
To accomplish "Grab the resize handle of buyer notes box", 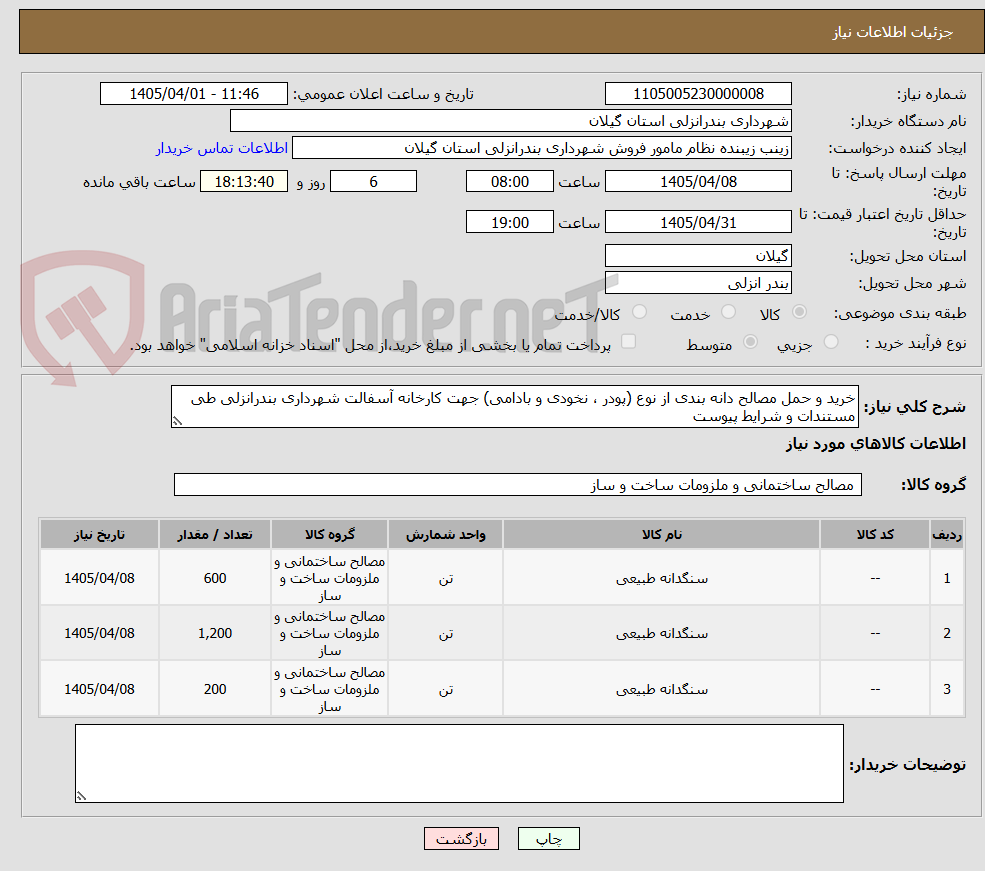I will [81, 796].
